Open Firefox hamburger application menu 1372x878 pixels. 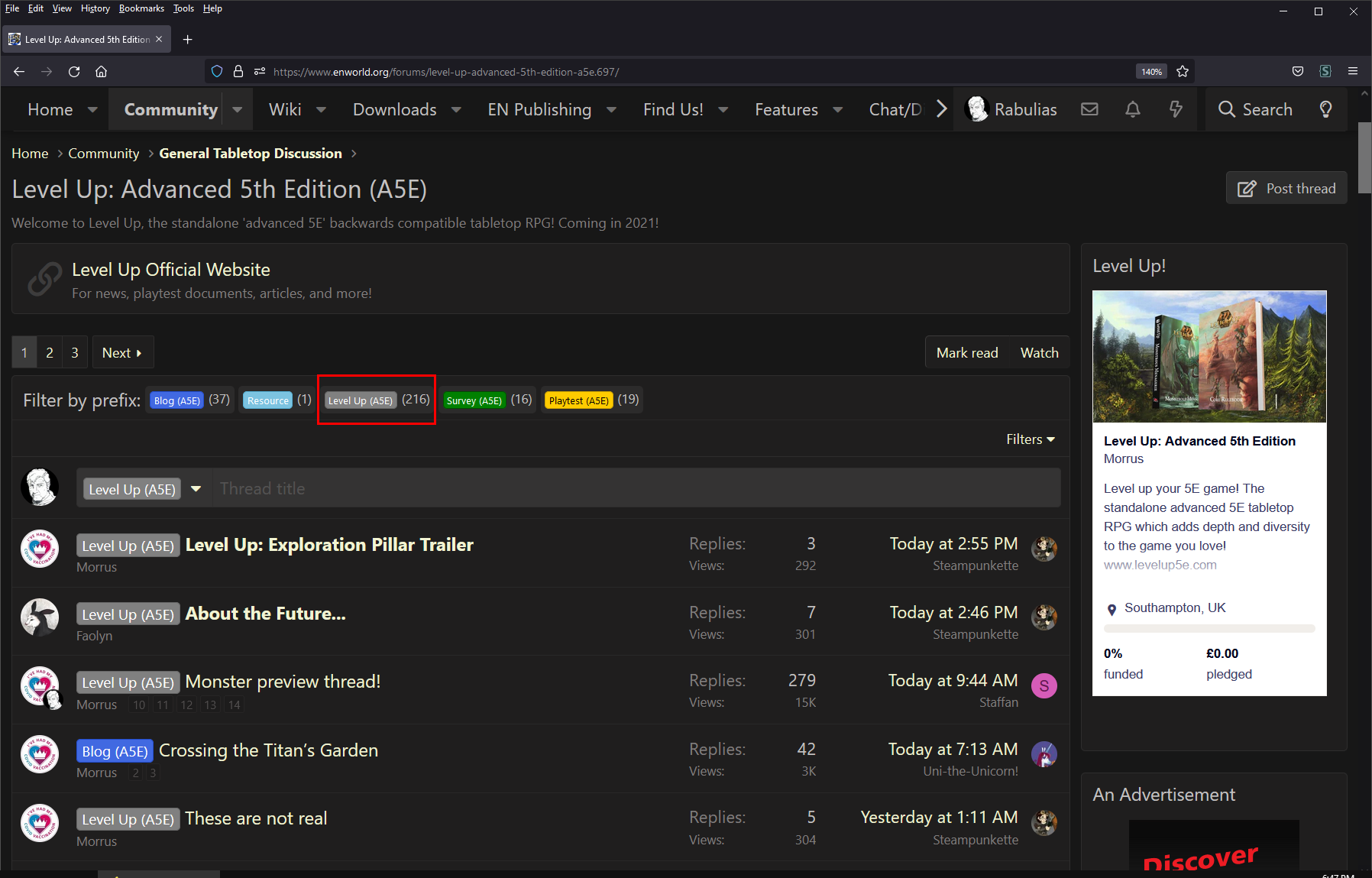tap(1352, 71)
